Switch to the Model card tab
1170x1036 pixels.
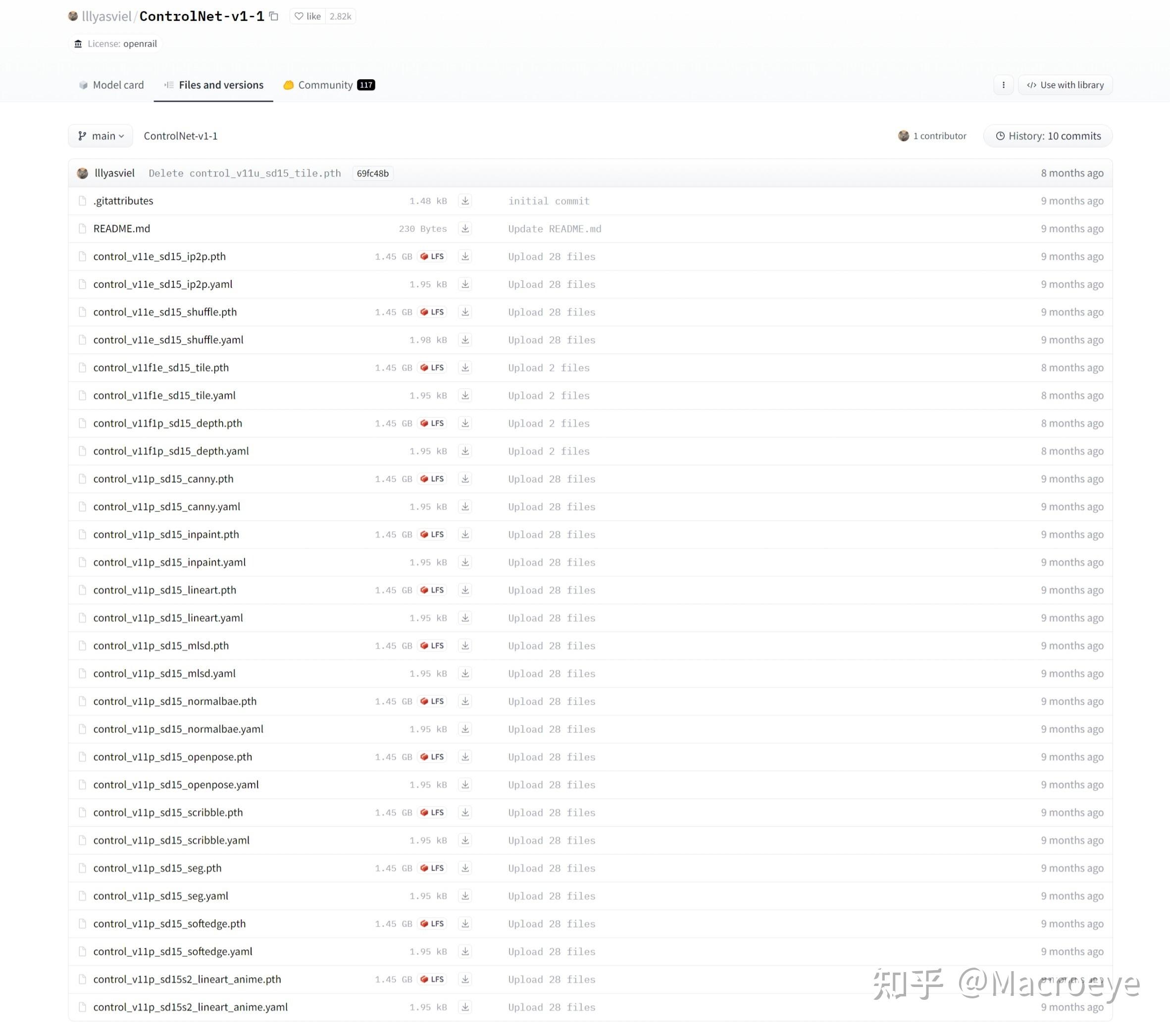pyautogui.click(x=111, y=85)
